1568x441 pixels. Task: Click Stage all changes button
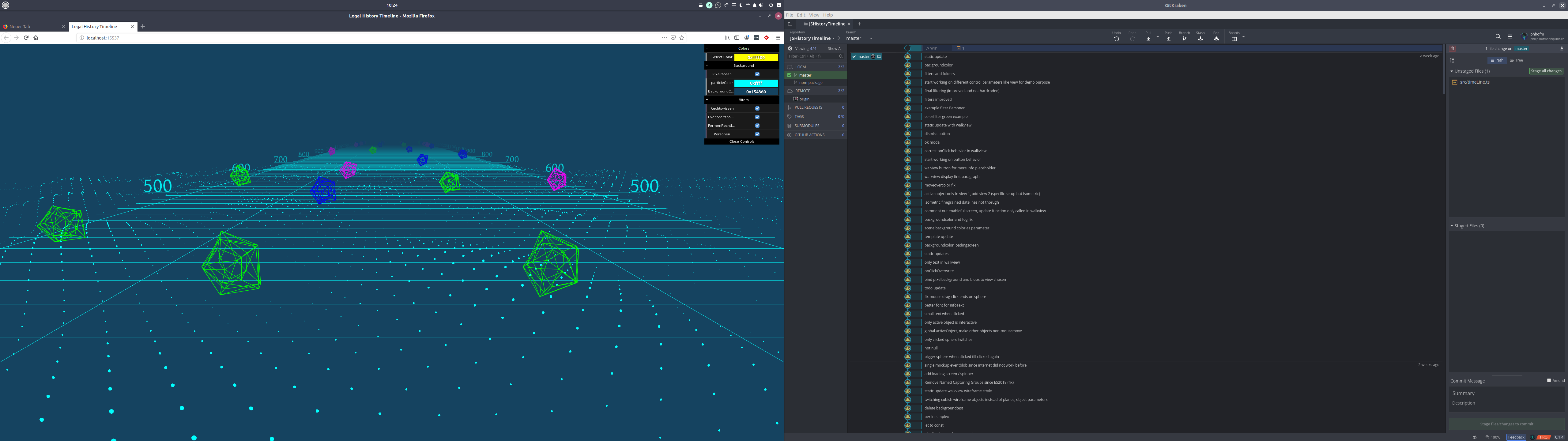point(1546,71)
